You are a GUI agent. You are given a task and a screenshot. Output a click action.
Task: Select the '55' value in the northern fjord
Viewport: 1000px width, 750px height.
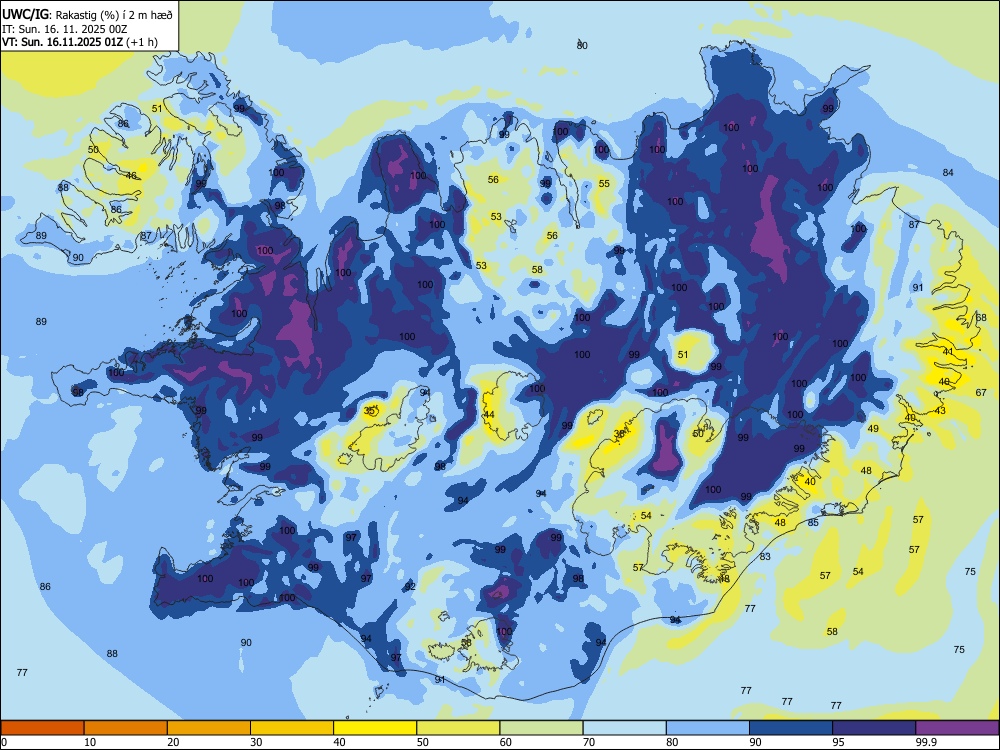(604, 183)
